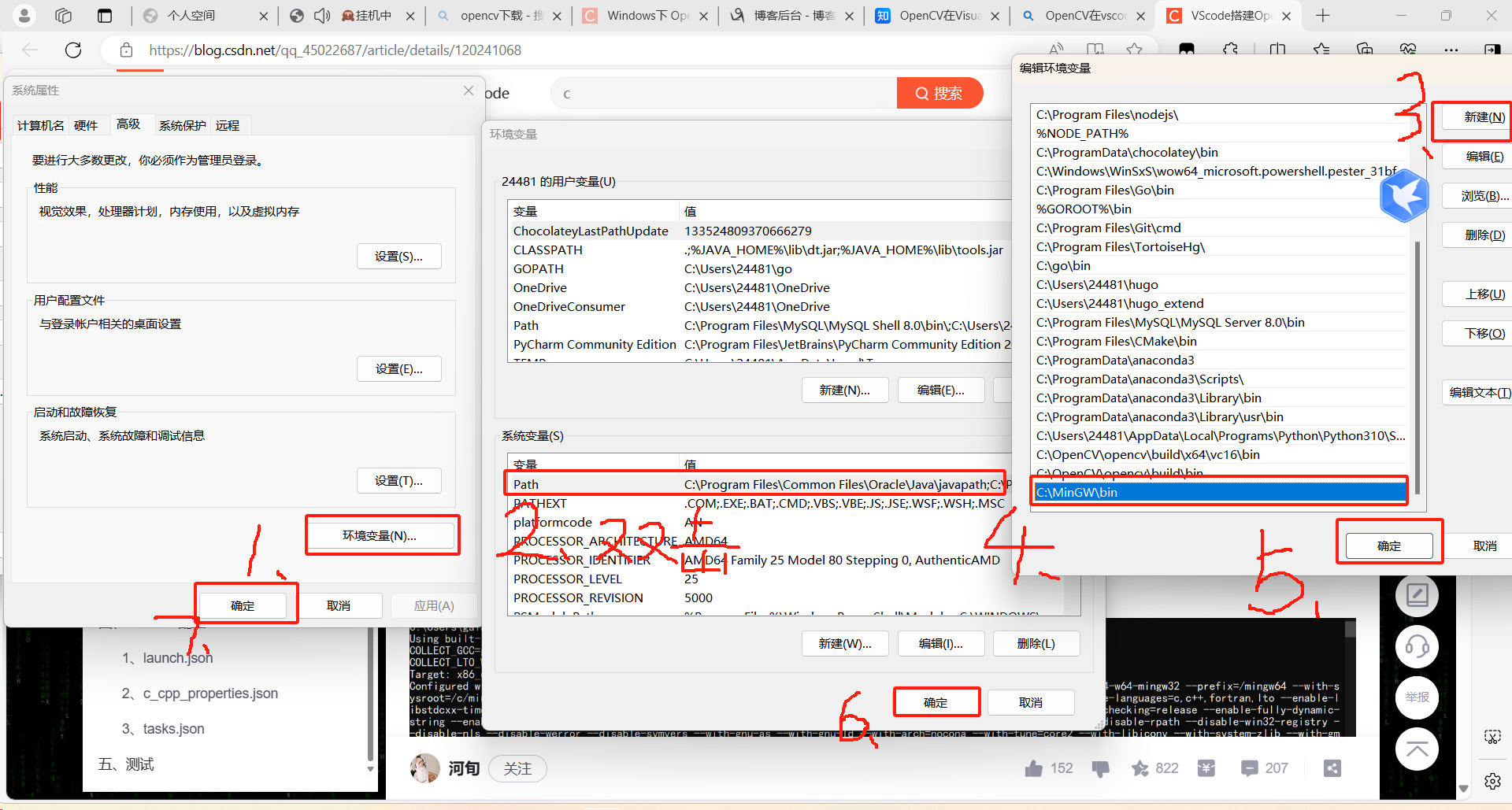
Task: Click the 环境变量(N)... button
Action: click(380, 535)
